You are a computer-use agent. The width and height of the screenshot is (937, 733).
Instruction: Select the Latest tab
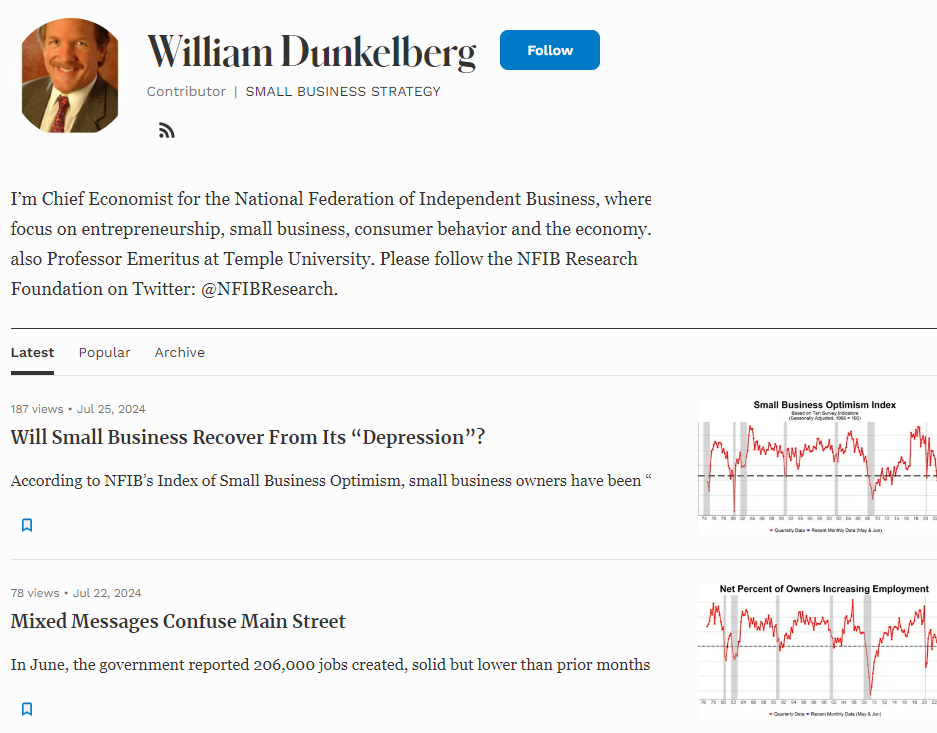(32, 353)
